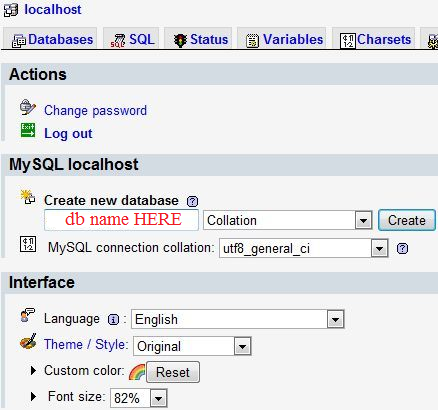Focus the new database name field
This screenshot has width=438, height=410.
point(121,220)
